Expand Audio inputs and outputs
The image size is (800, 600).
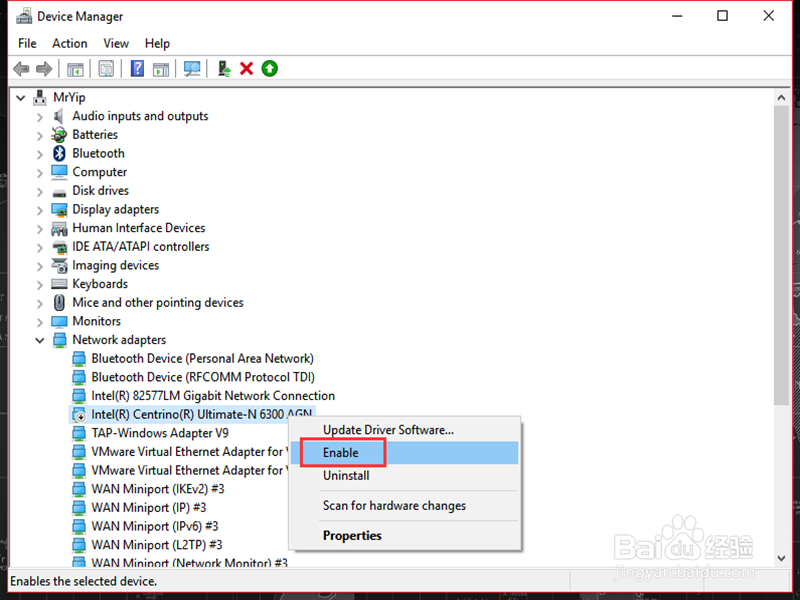40,116
